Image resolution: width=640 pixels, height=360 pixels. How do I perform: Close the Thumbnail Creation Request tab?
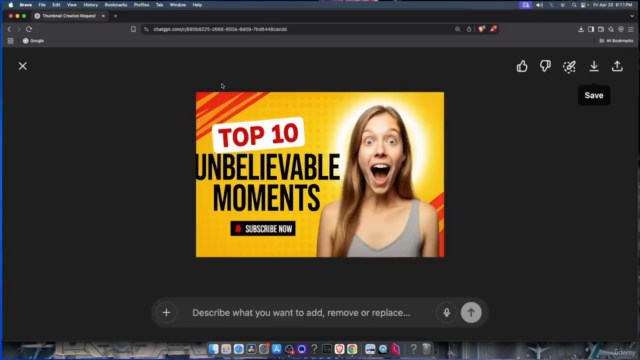(103, 16)
